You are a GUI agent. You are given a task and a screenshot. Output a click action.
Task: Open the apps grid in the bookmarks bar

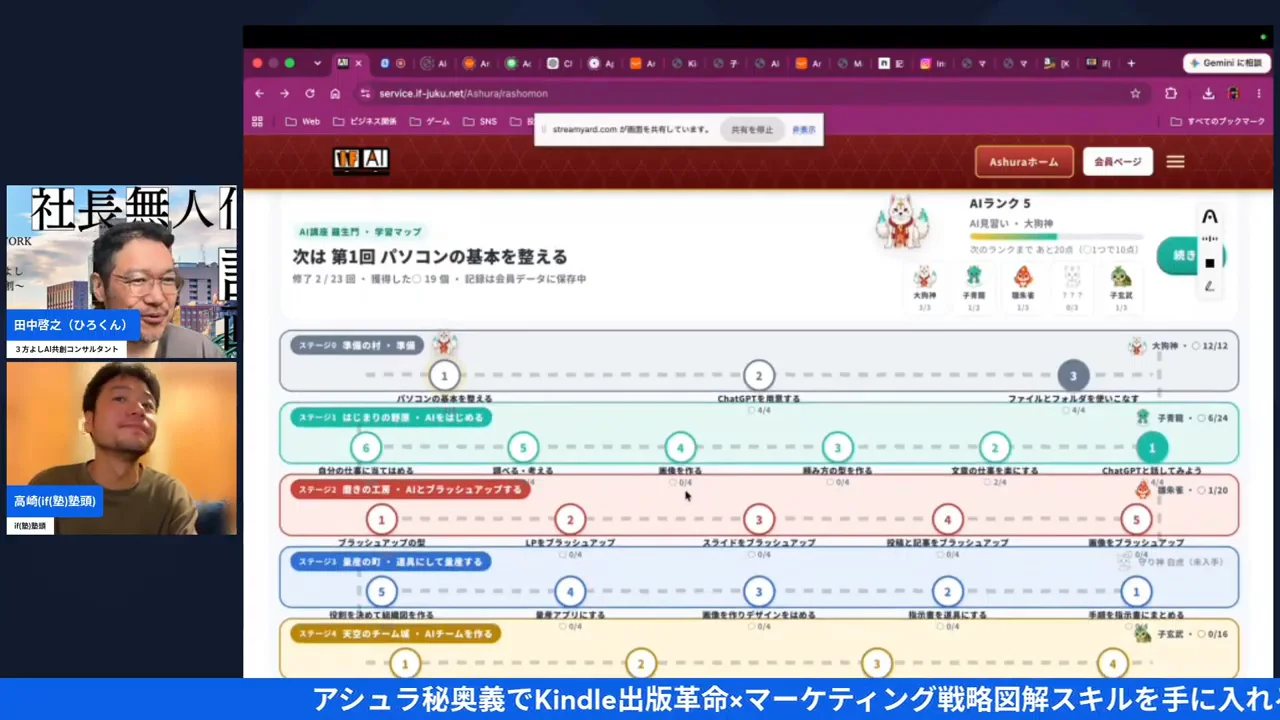[x=257, y=121]
